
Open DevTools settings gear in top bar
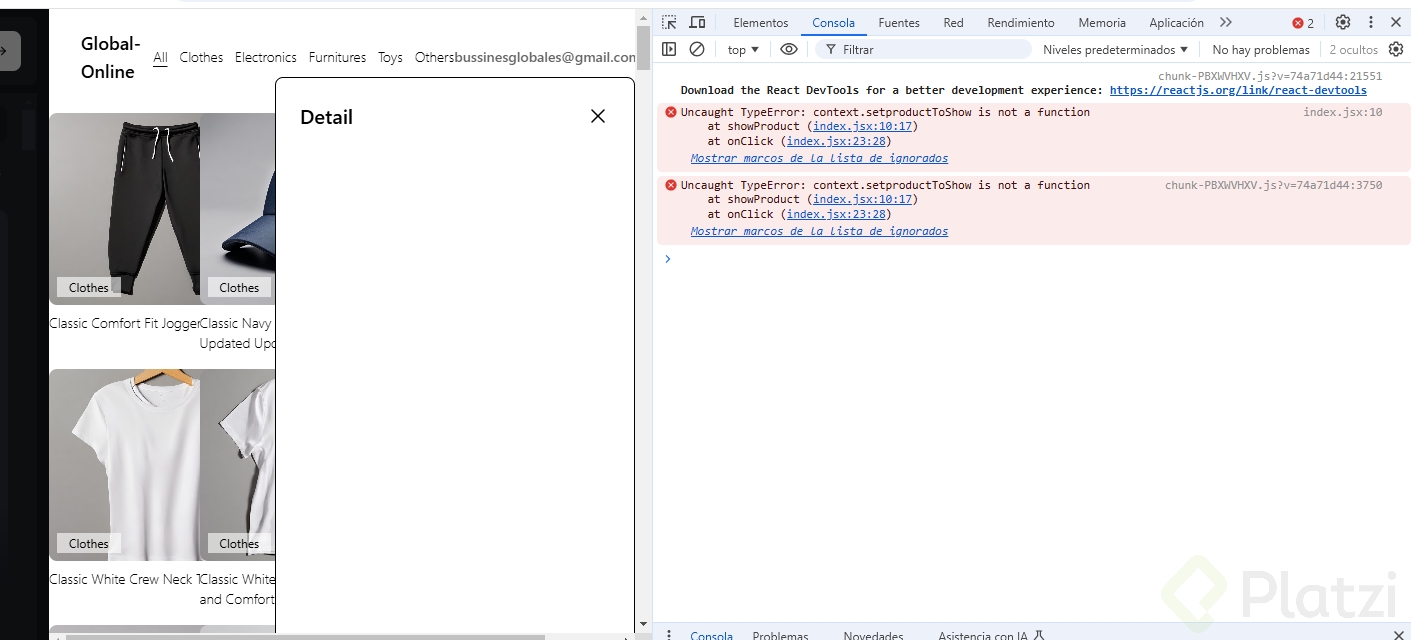pyautogui.click(x=1343, y=22)
